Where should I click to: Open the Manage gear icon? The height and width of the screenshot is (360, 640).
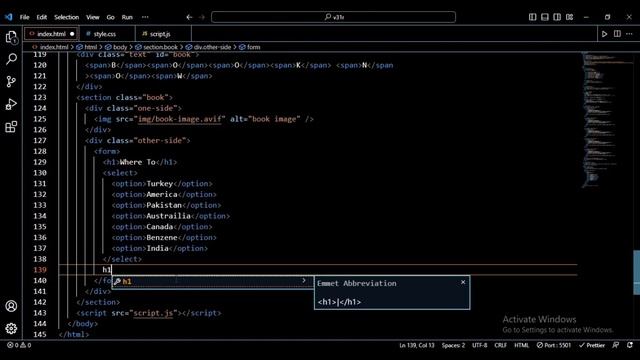[11, 328]
